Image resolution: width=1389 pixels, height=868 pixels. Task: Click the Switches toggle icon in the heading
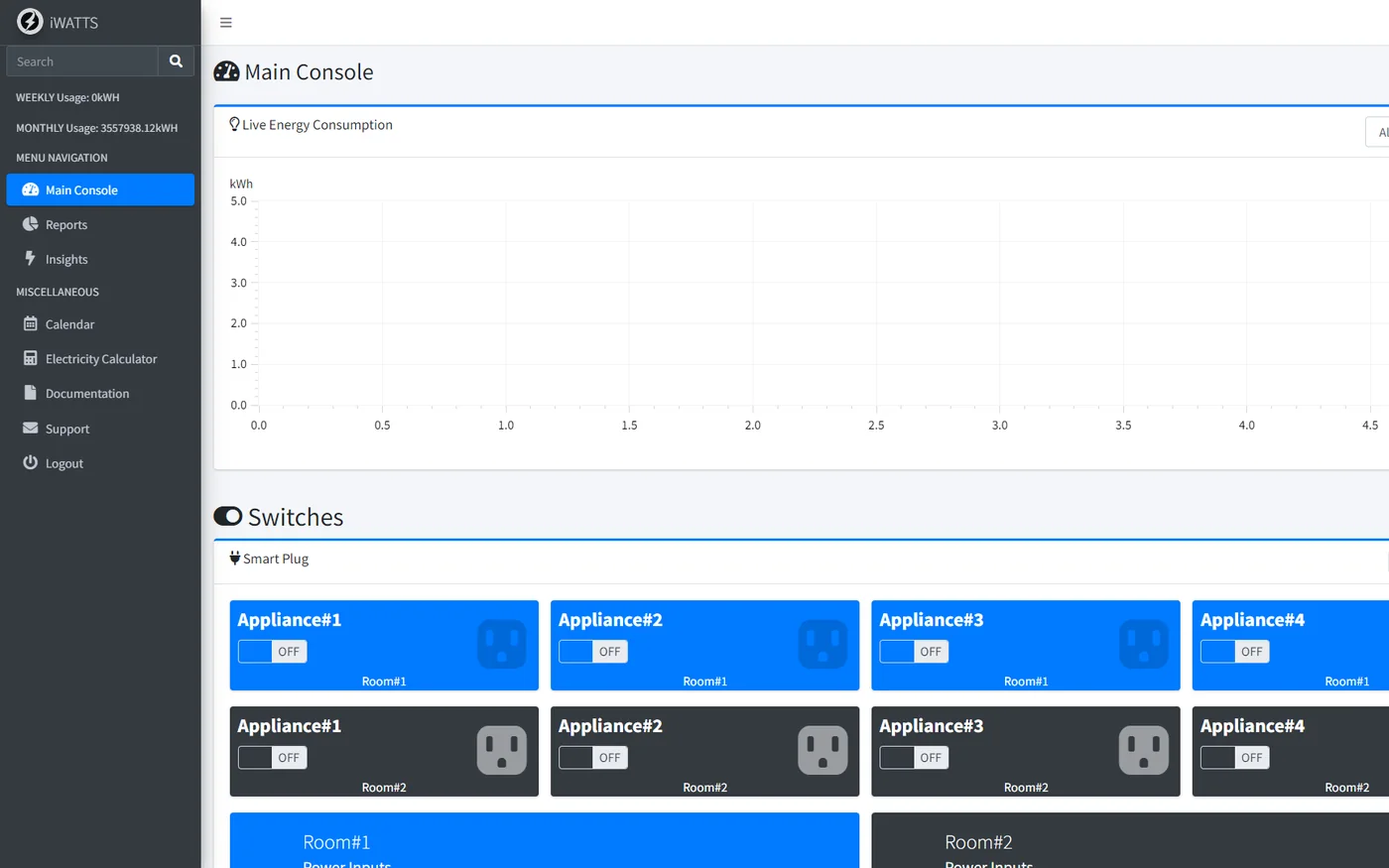(x=228, y=516)
